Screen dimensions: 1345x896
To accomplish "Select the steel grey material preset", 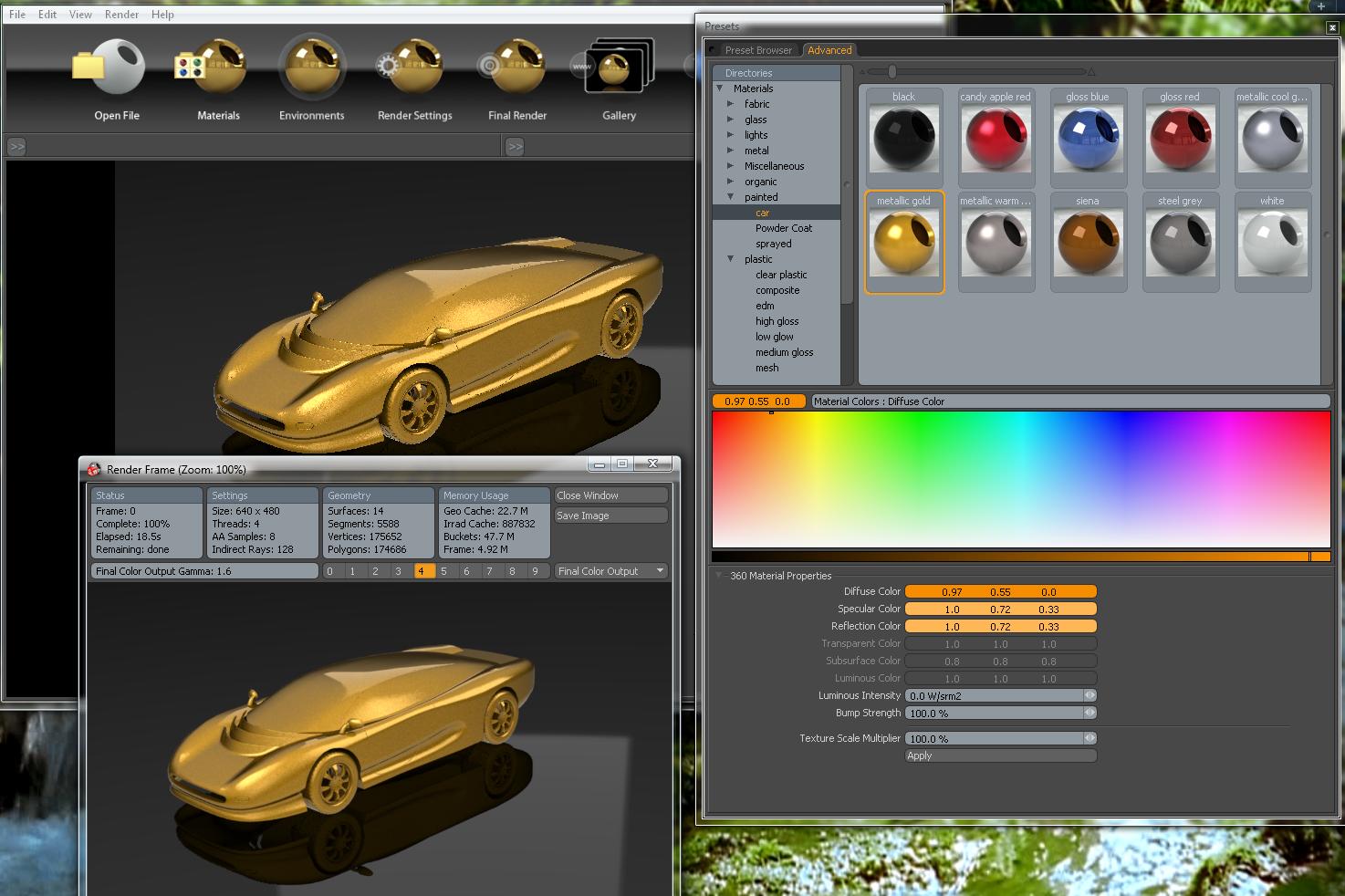I will [1180, 242].
